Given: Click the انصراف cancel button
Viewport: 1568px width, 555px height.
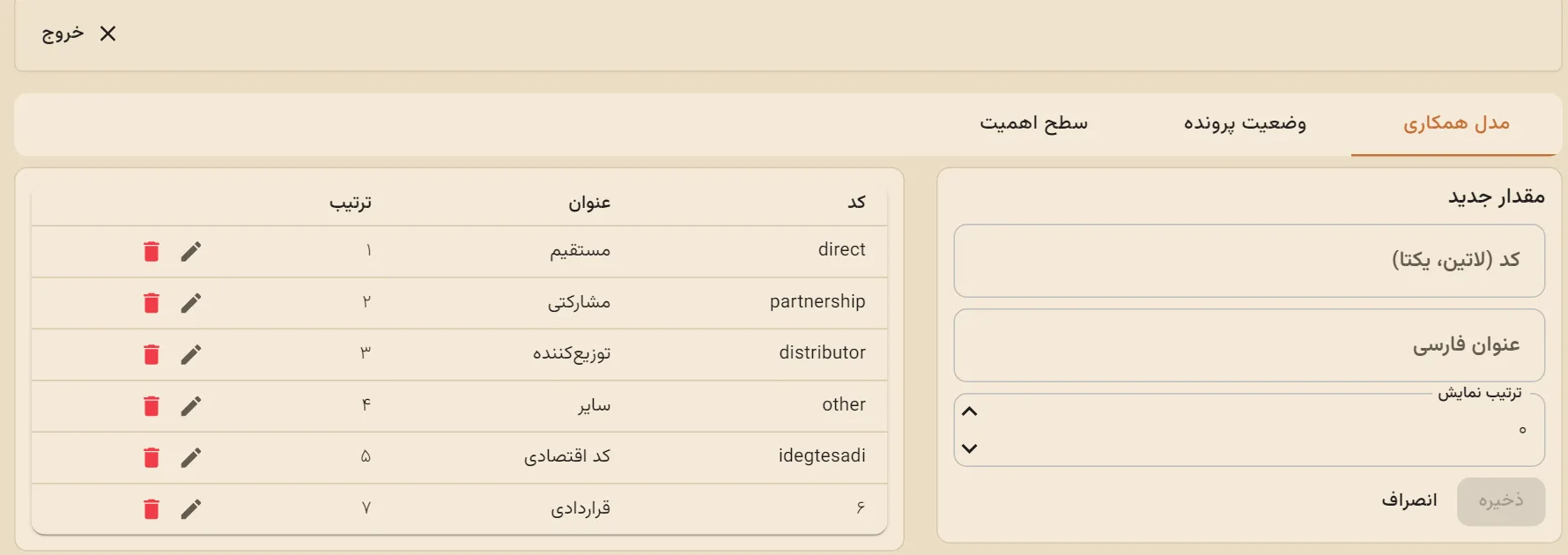Looking at the screenshot, I should [x=1409, y=500].
